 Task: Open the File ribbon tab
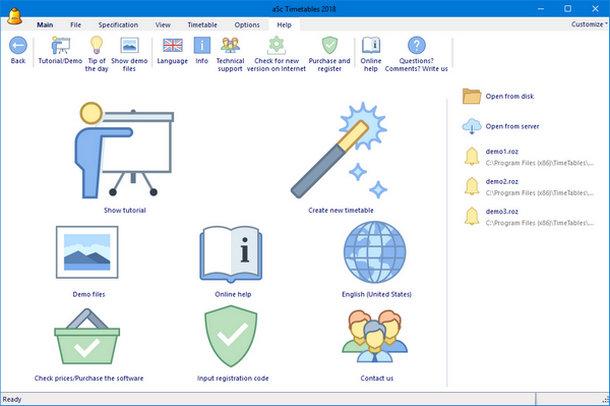(x=75, y=24)
